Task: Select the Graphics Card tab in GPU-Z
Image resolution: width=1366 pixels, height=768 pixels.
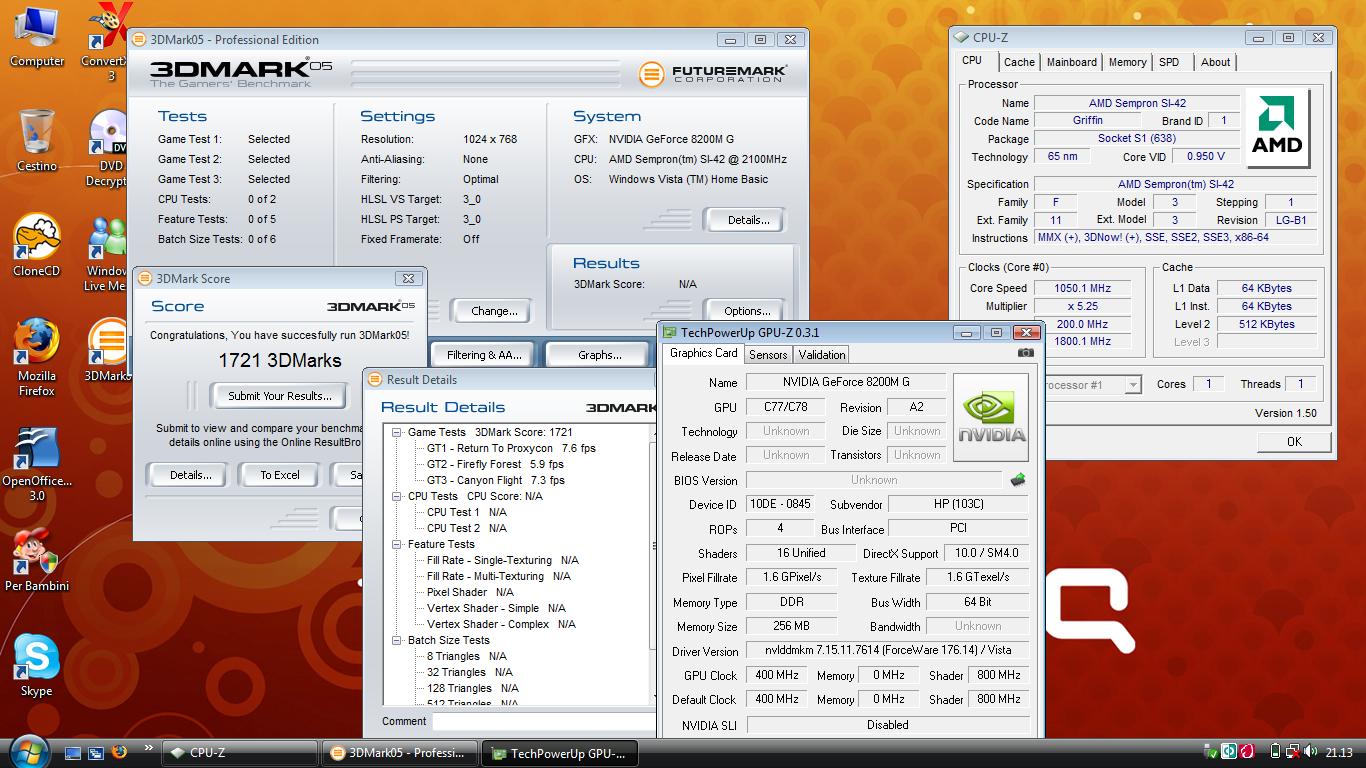Action: pyautogui.click(x=703, y=353)
